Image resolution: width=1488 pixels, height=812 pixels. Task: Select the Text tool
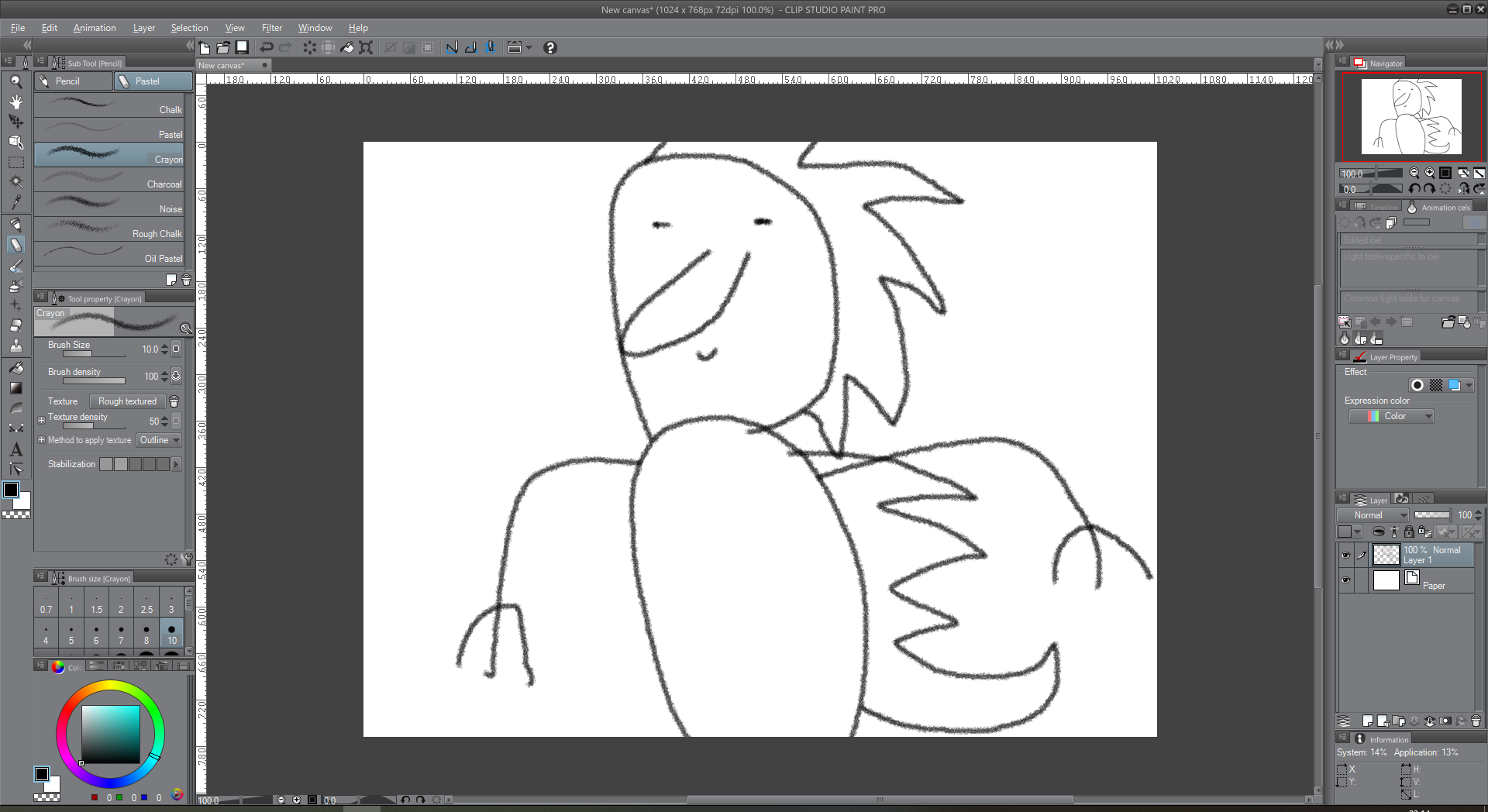(15, 449)
